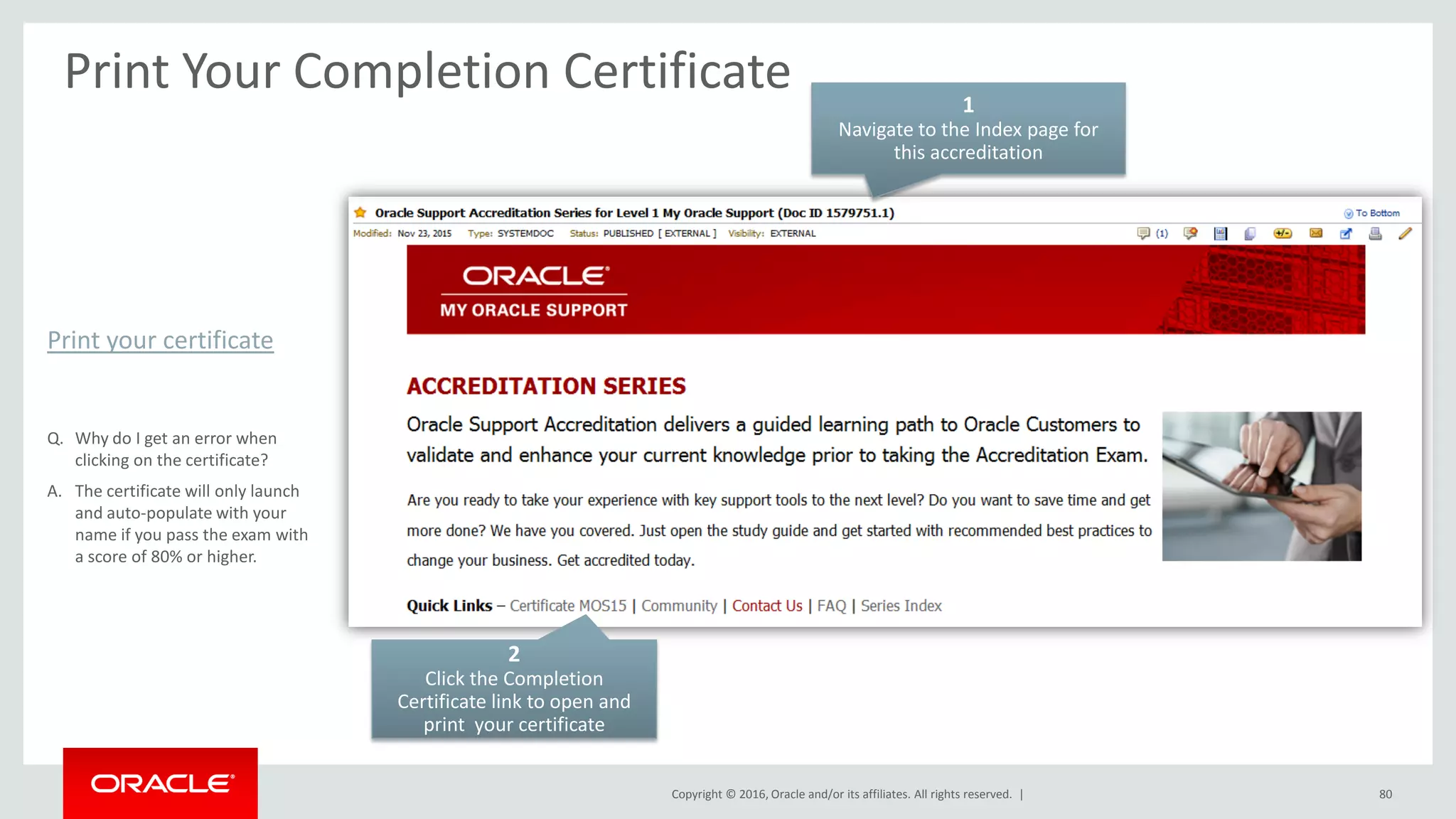Click the Quick Links label

pos(449,606)
